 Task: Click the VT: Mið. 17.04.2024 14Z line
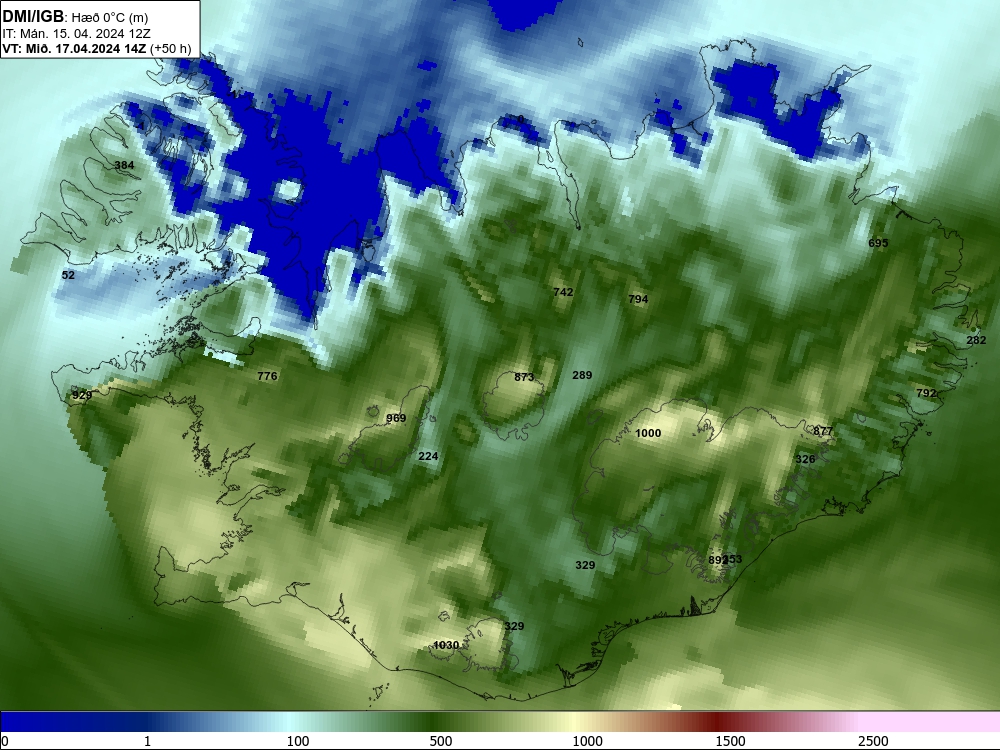pyautogui.click(x=74, y=48)
